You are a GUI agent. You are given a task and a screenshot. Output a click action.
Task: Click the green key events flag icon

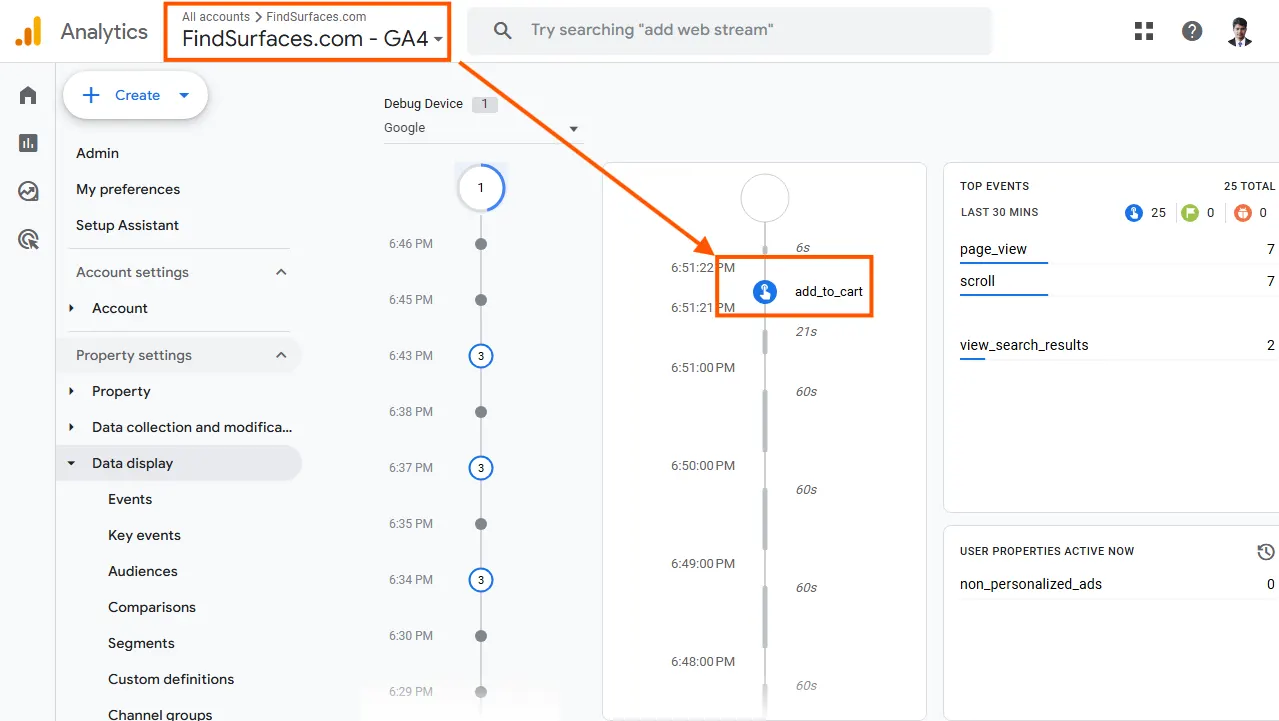pos(1189,213)
